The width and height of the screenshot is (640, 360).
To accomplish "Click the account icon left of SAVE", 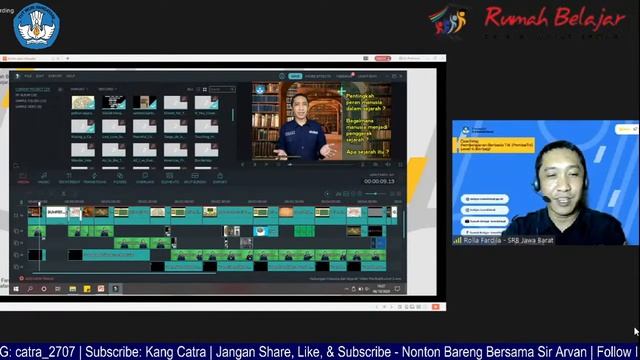I will click(x=282, y=76).
